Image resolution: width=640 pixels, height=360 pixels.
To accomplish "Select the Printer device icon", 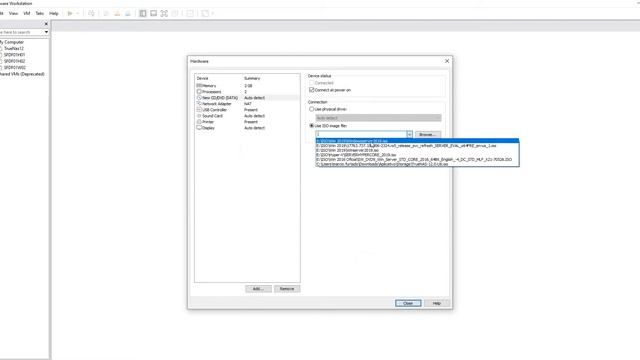I will (x=199, y=122).
